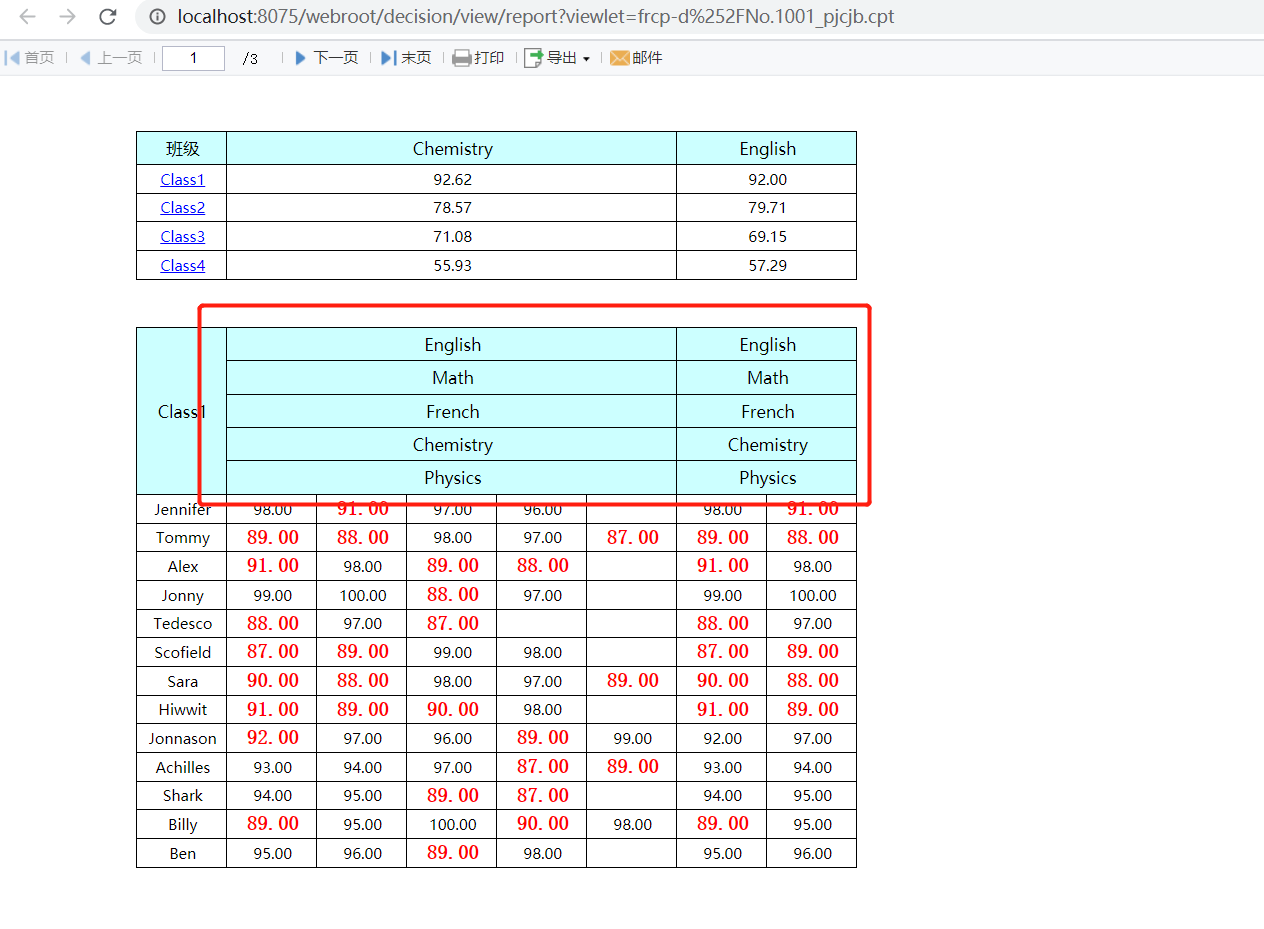
Task: Jump to the last page
Action: (x=406, y=58)
